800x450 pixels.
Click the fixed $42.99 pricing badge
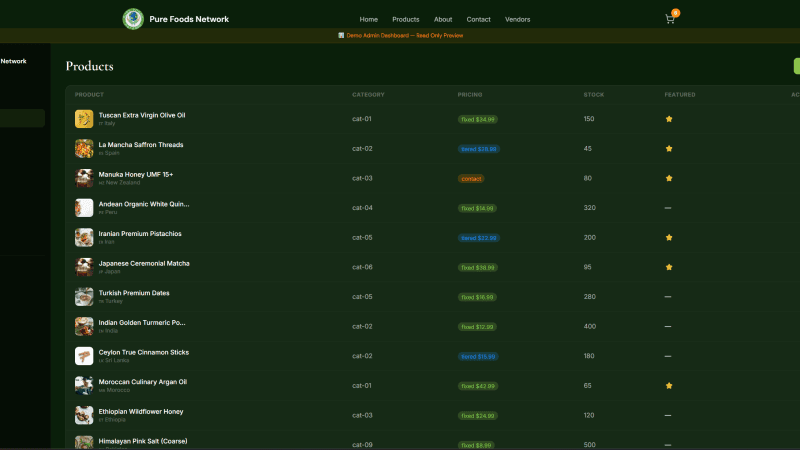pos(478,386)
